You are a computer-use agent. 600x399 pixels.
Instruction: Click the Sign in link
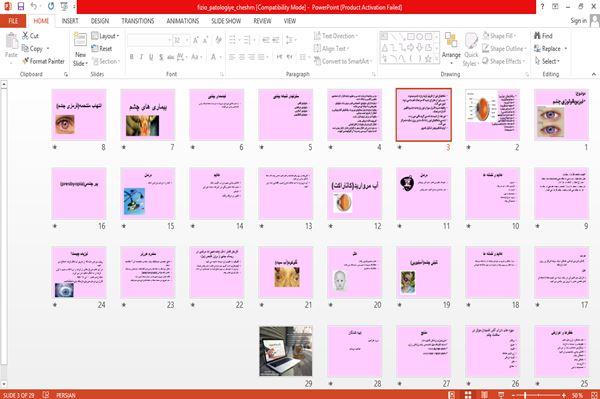578,21
